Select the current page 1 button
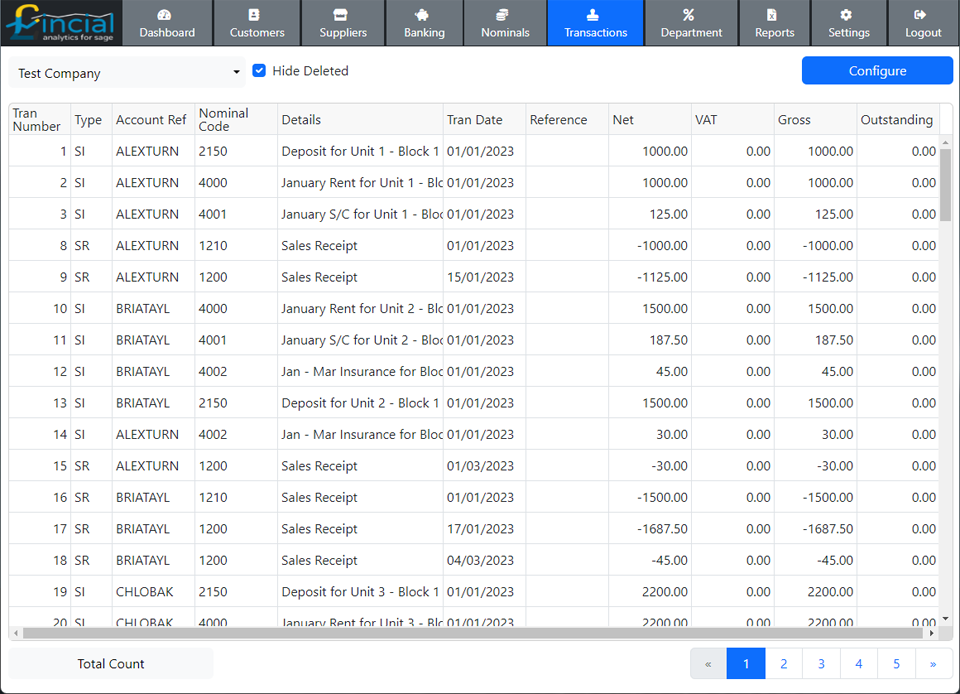The width and height of the screenshot is (960, 694). pos(746,663)
